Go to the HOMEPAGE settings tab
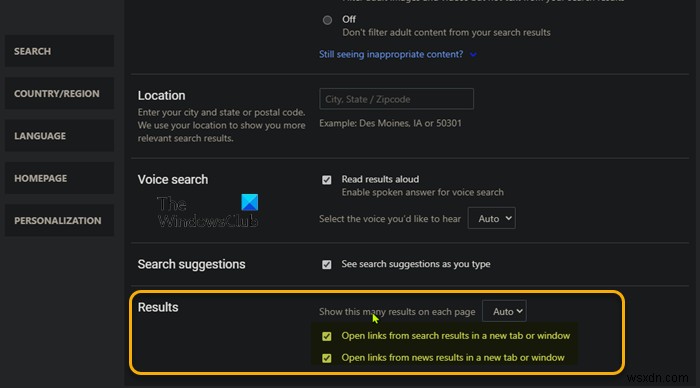Image resolution: width=700 pixels, height=388 pixels. coord(59,178)
